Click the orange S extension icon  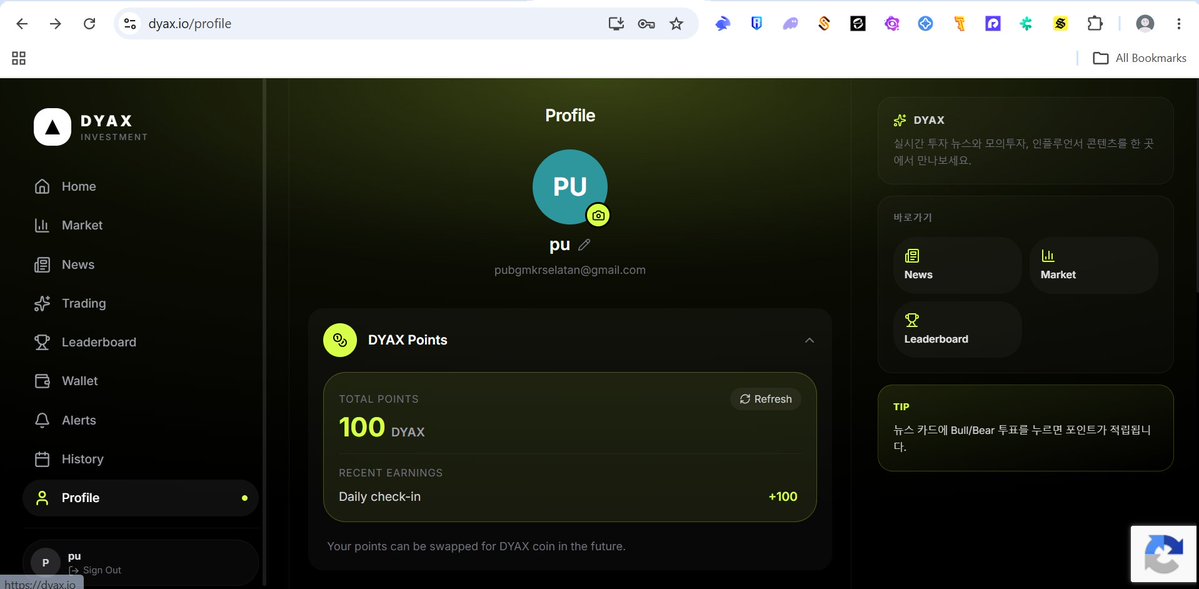coord(824,24)
